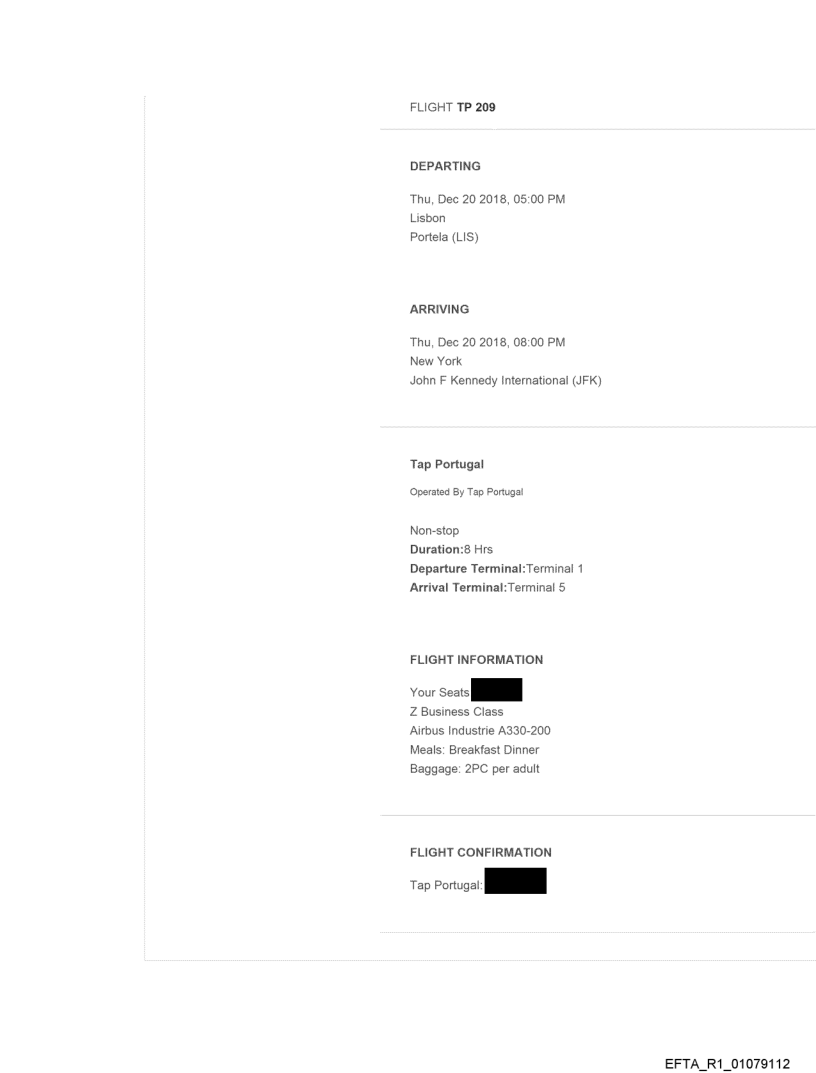The image size is (816, 1073).
Task: Select the departure date Dec 20 05:00 PM
Action: 487,200
